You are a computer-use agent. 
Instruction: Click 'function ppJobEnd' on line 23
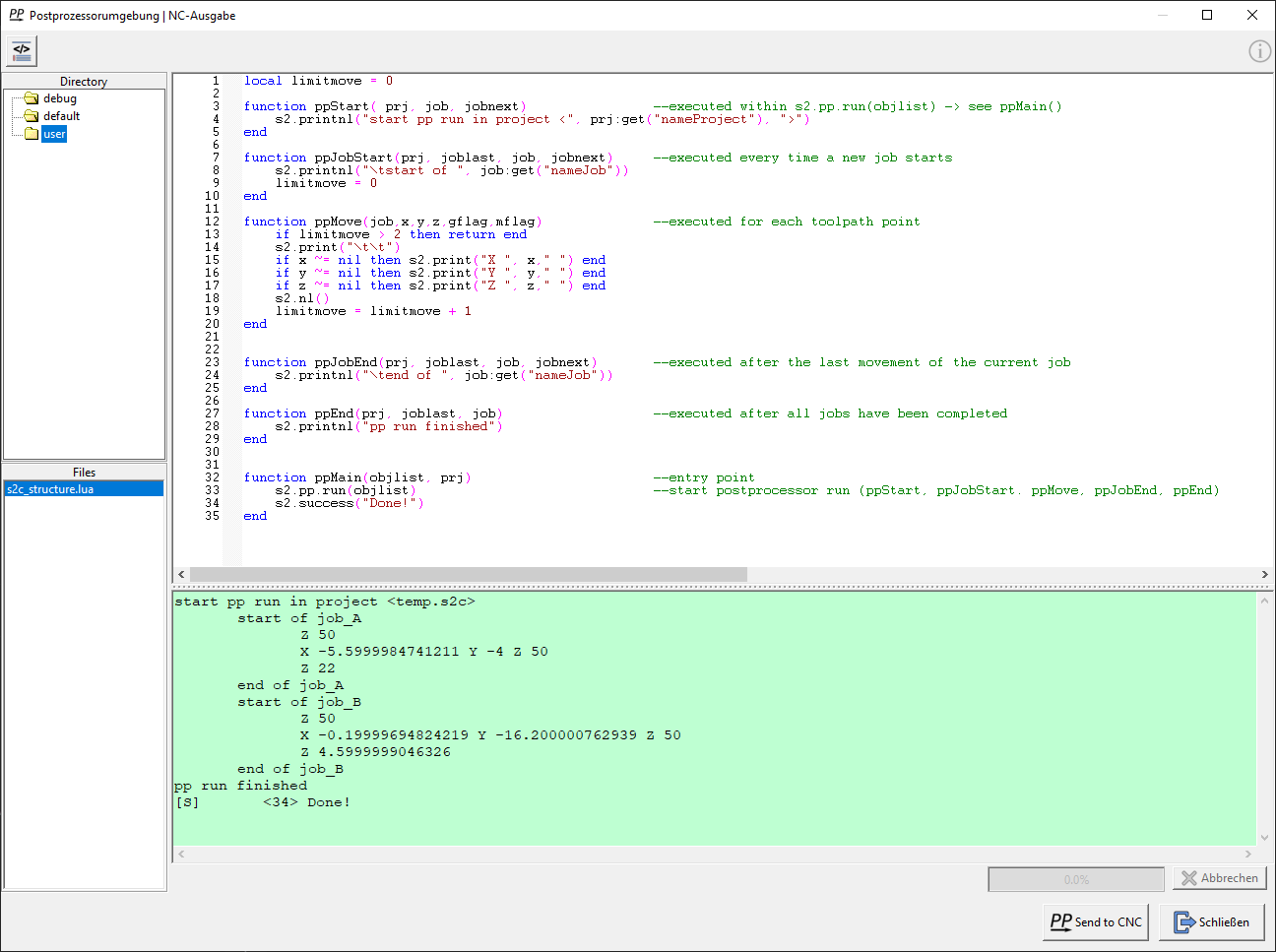420,362
